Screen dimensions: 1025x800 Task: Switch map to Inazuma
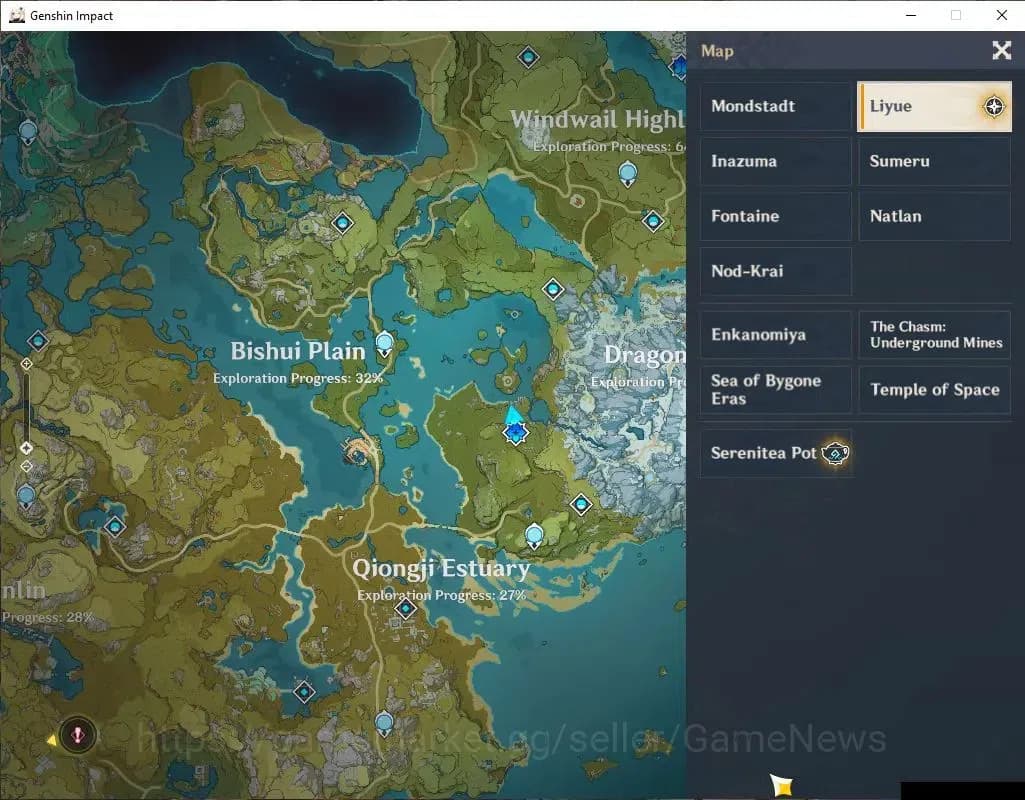click(776, 161)
